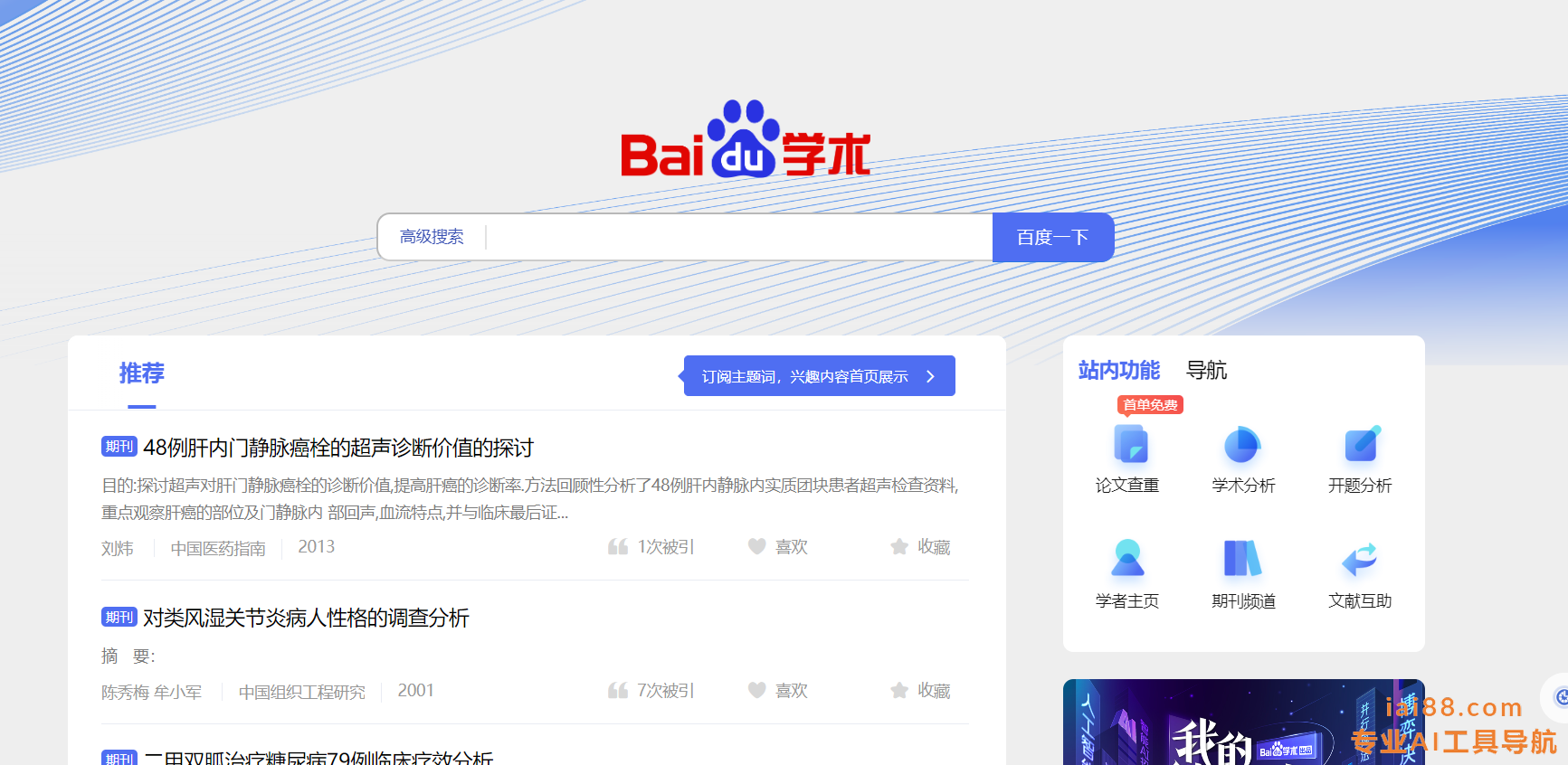Viewport: 1568px width, 765px height.
Task: Open the 期刊频道 books icon
Action: (1242, 558)
